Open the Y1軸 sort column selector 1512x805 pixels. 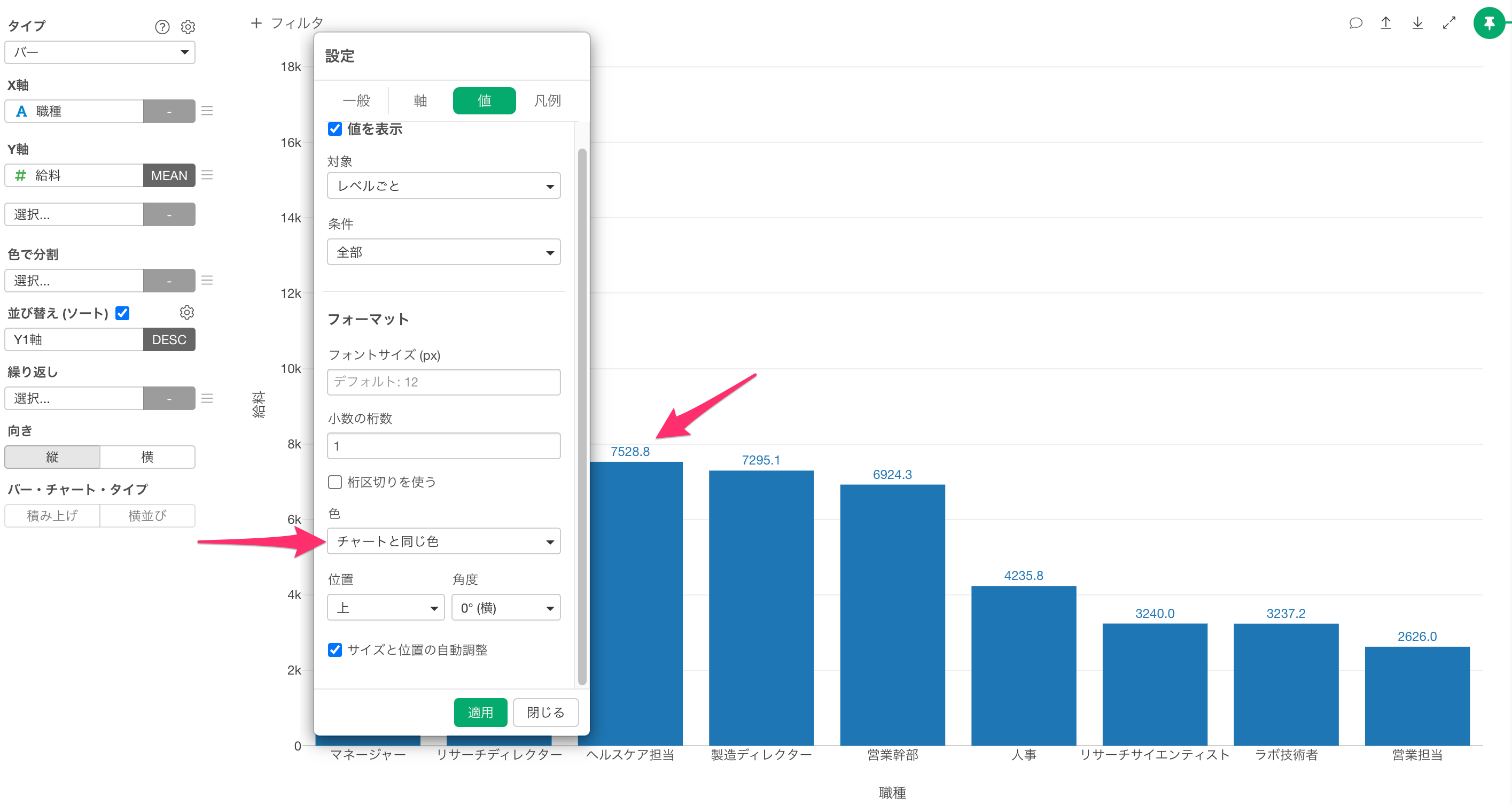pos(74,339)
